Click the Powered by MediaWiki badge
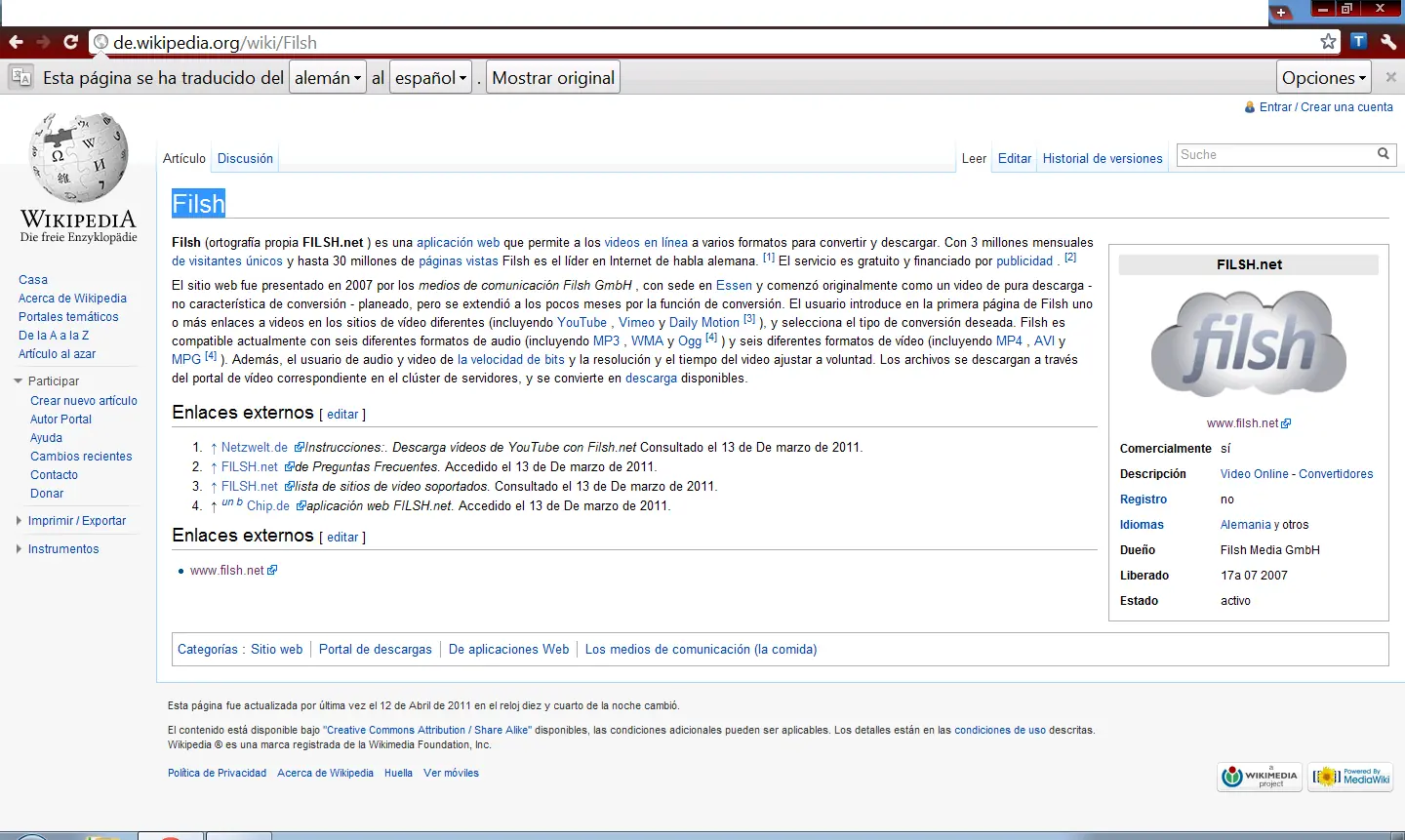This screenshot has height=840, width=1405. (1350, 777)
